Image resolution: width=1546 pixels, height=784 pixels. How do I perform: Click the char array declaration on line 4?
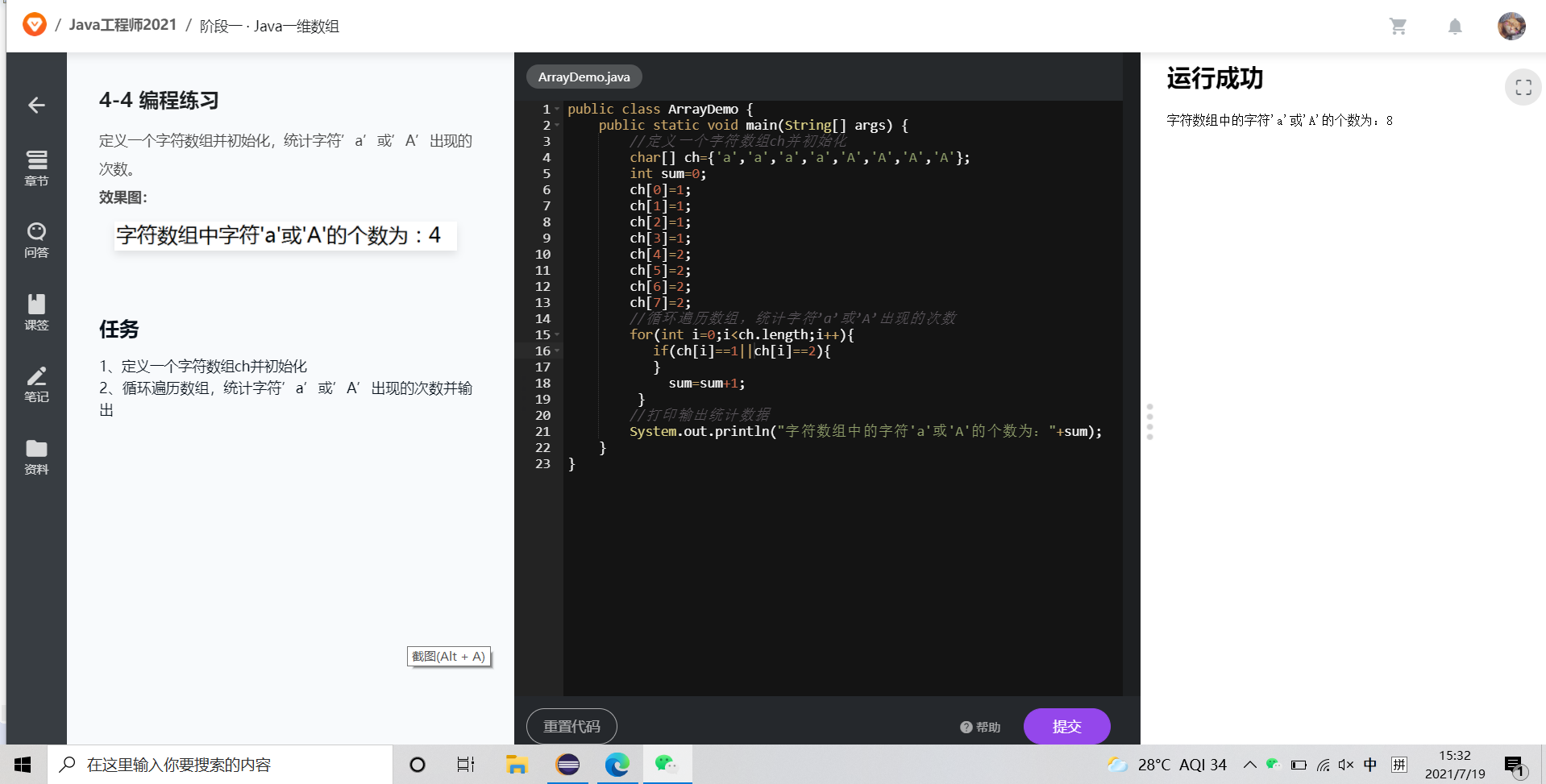point(800,157)
